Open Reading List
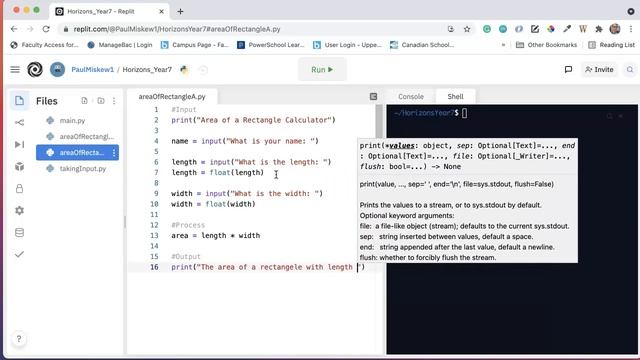This screenshot has height=360, width=640. 611,45
